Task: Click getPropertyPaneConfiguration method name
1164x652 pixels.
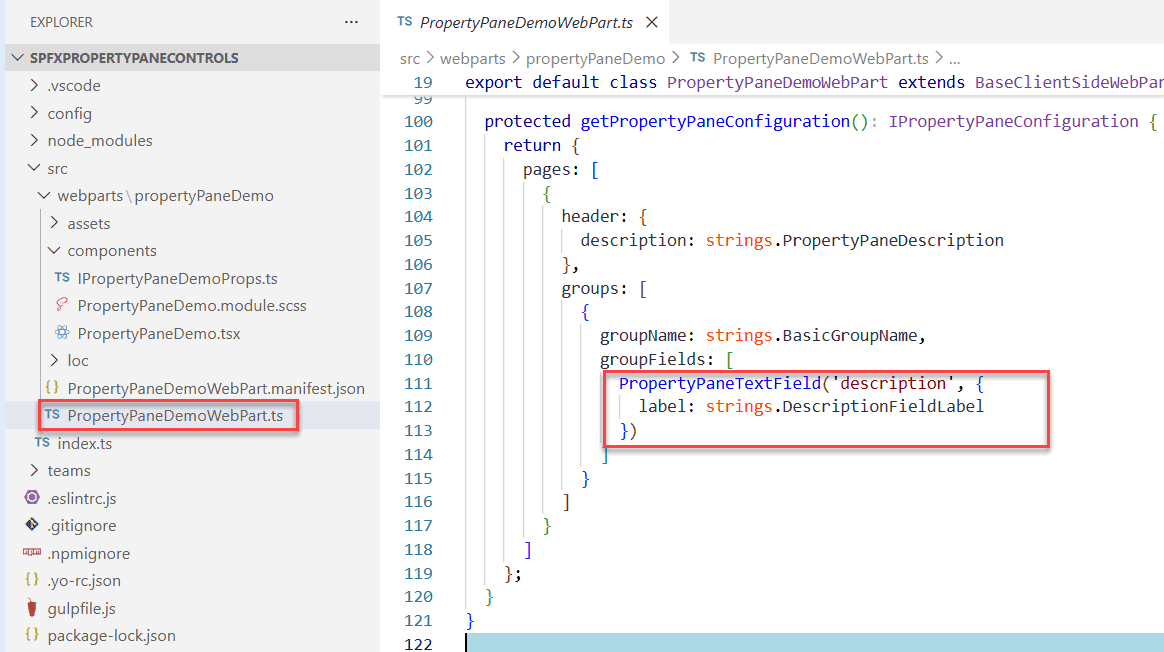Action: pos(715,122)
